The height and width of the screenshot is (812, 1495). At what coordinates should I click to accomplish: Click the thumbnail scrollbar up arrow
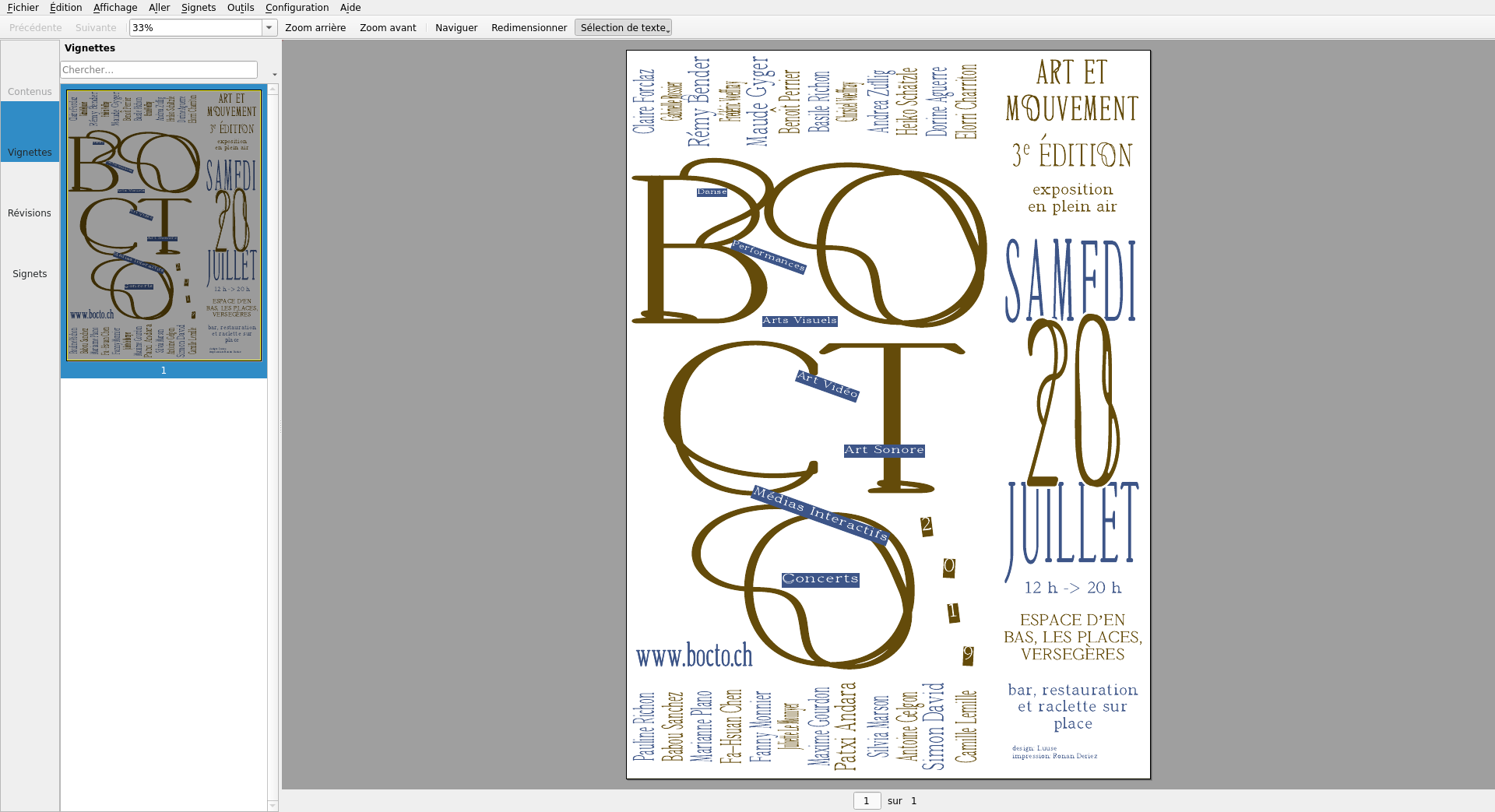pos(273,90)
